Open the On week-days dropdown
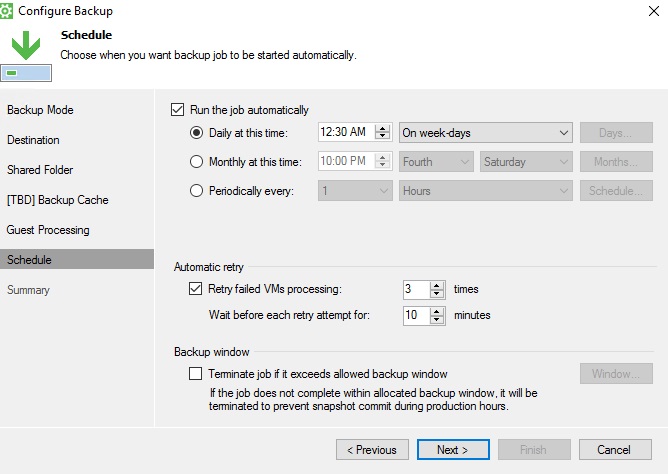 pyautogui.click(x=486, y=133)
